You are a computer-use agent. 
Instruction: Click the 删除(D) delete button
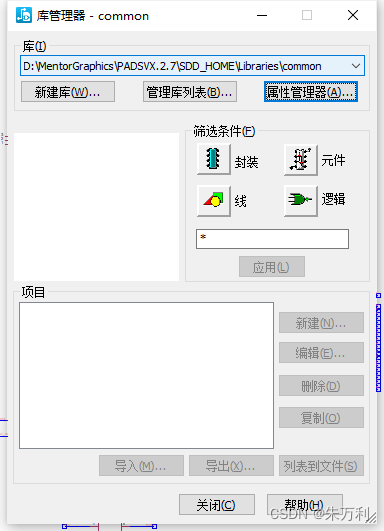point(321,385)
